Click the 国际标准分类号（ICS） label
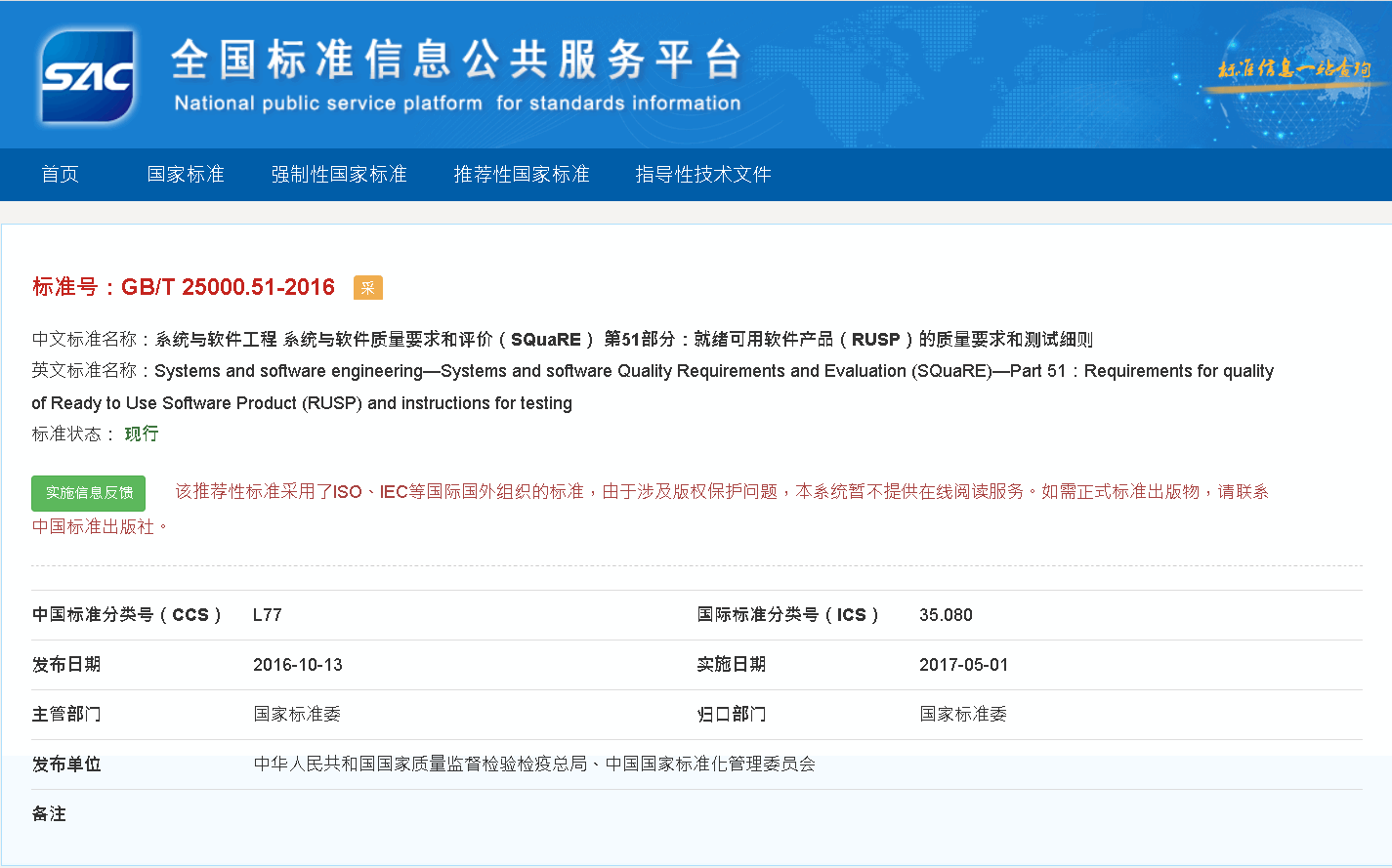This screenshot has height=868, width=1392. (788, 615)
